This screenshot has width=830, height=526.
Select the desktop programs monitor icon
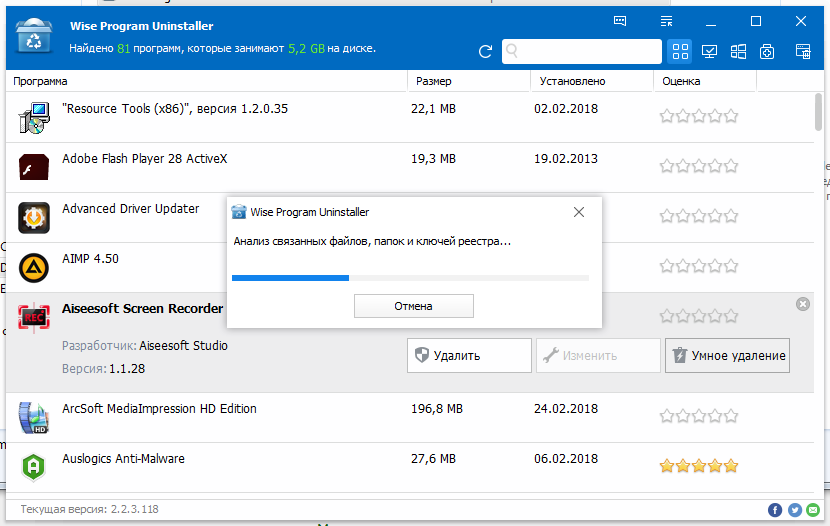click(709, 51)
